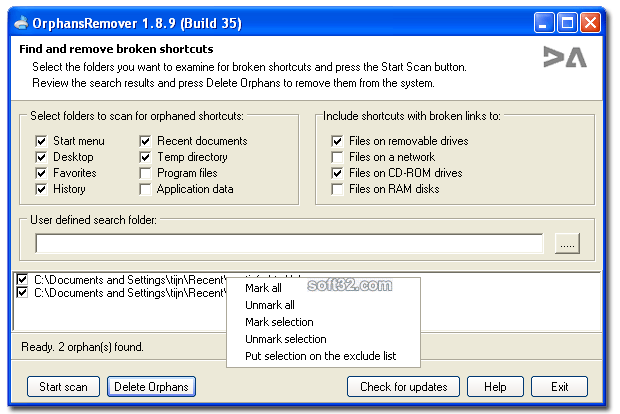This screenshot has height=414, width=620.
Task: Select second Documents and Settings result path
Action: click(130, 293)
